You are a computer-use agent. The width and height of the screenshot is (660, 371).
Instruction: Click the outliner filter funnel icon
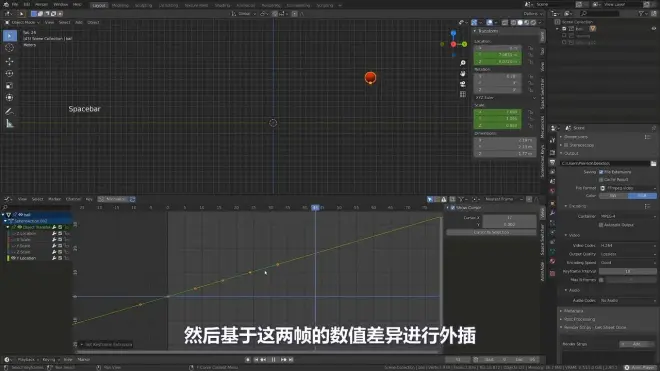[x=641, y=14]
